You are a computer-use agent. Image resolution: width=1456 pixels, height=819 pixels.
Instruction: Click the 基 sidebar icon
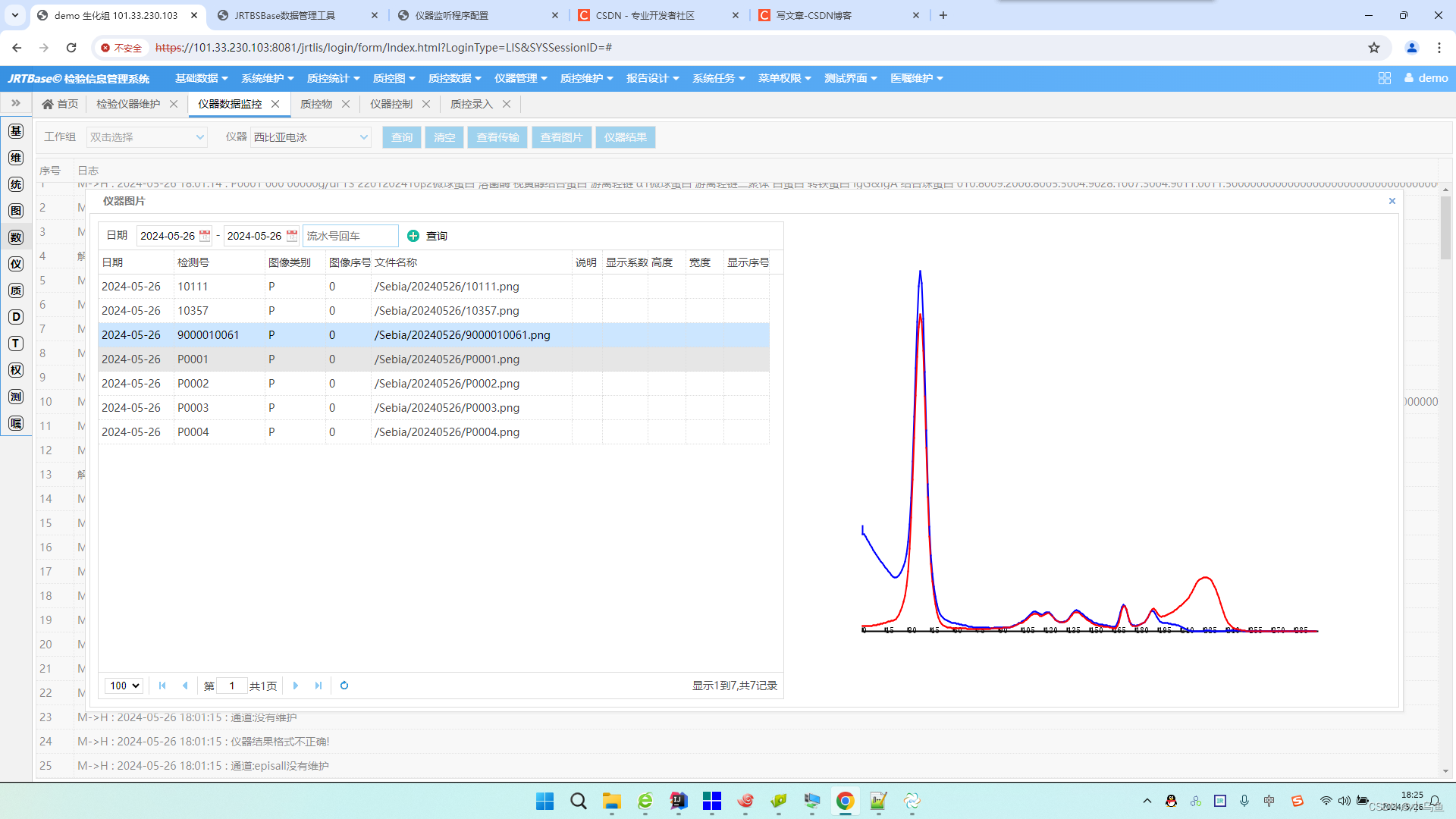coord(16,131)
